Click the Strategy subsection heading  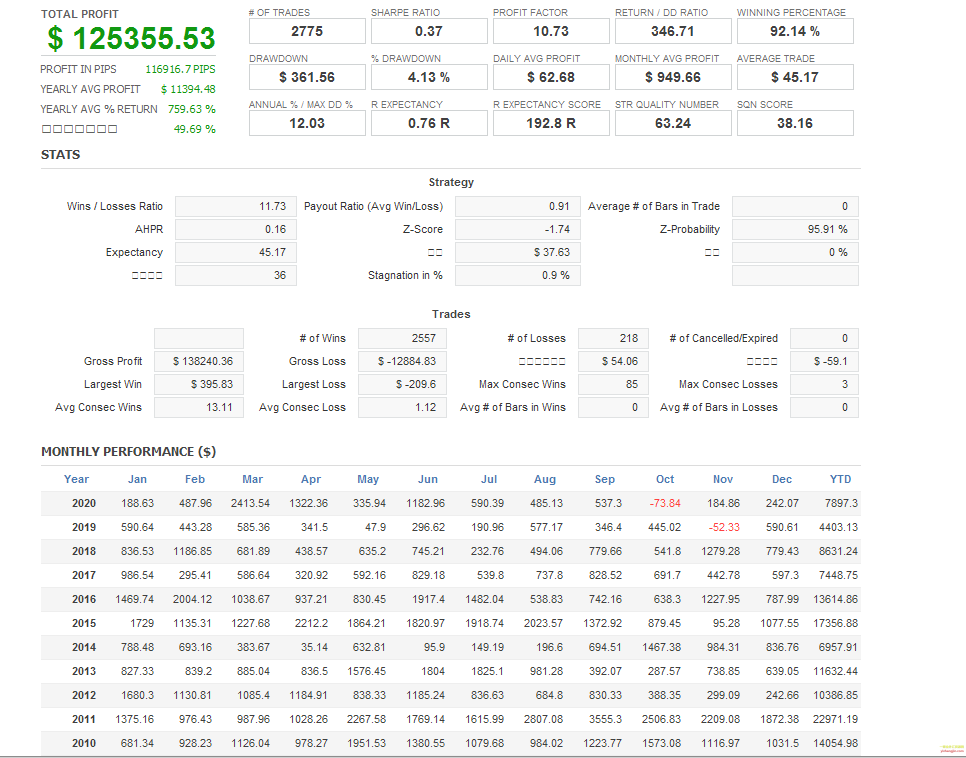pyautogui.click(x=451, y=182)
